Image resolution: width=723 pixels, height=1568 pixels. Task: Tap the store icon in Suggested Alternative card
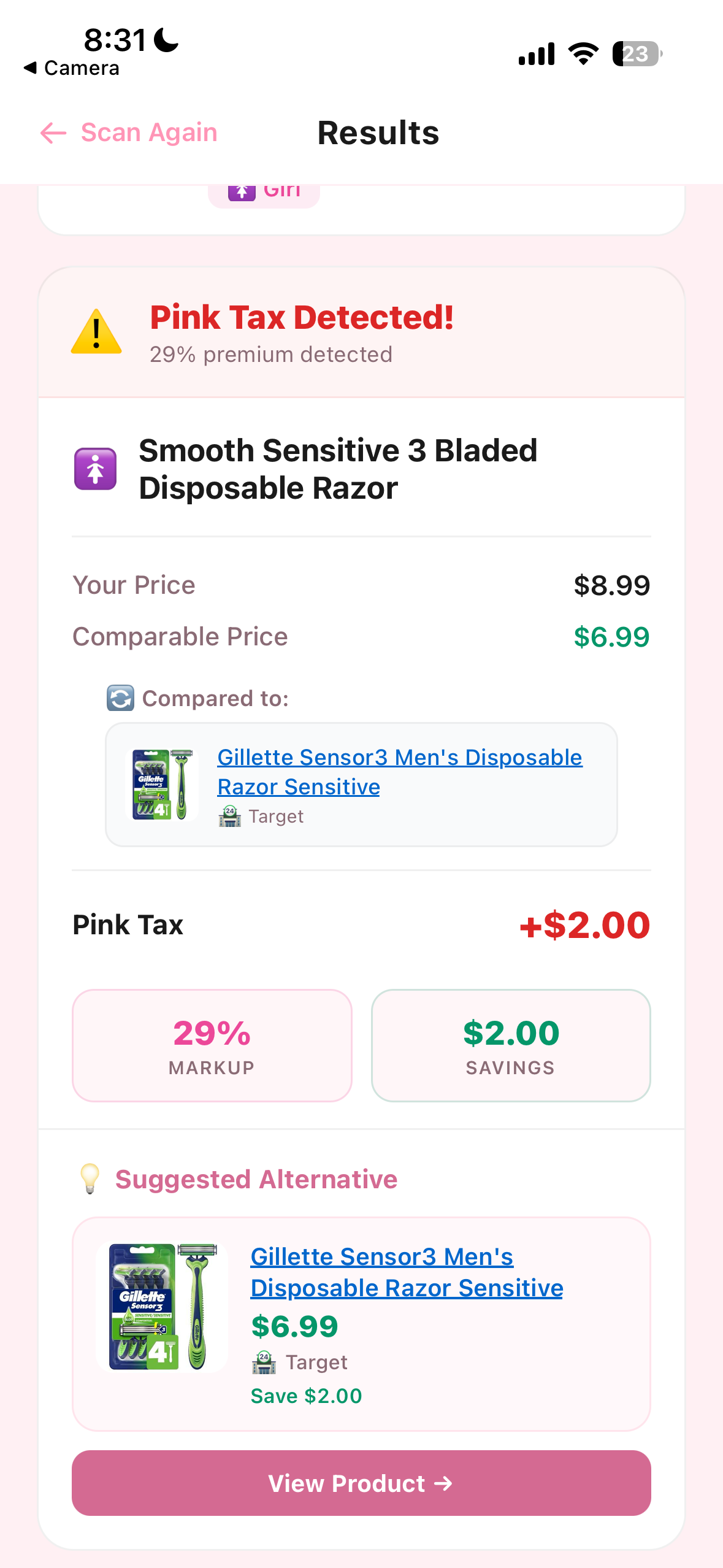click(x=264, y=1362)
